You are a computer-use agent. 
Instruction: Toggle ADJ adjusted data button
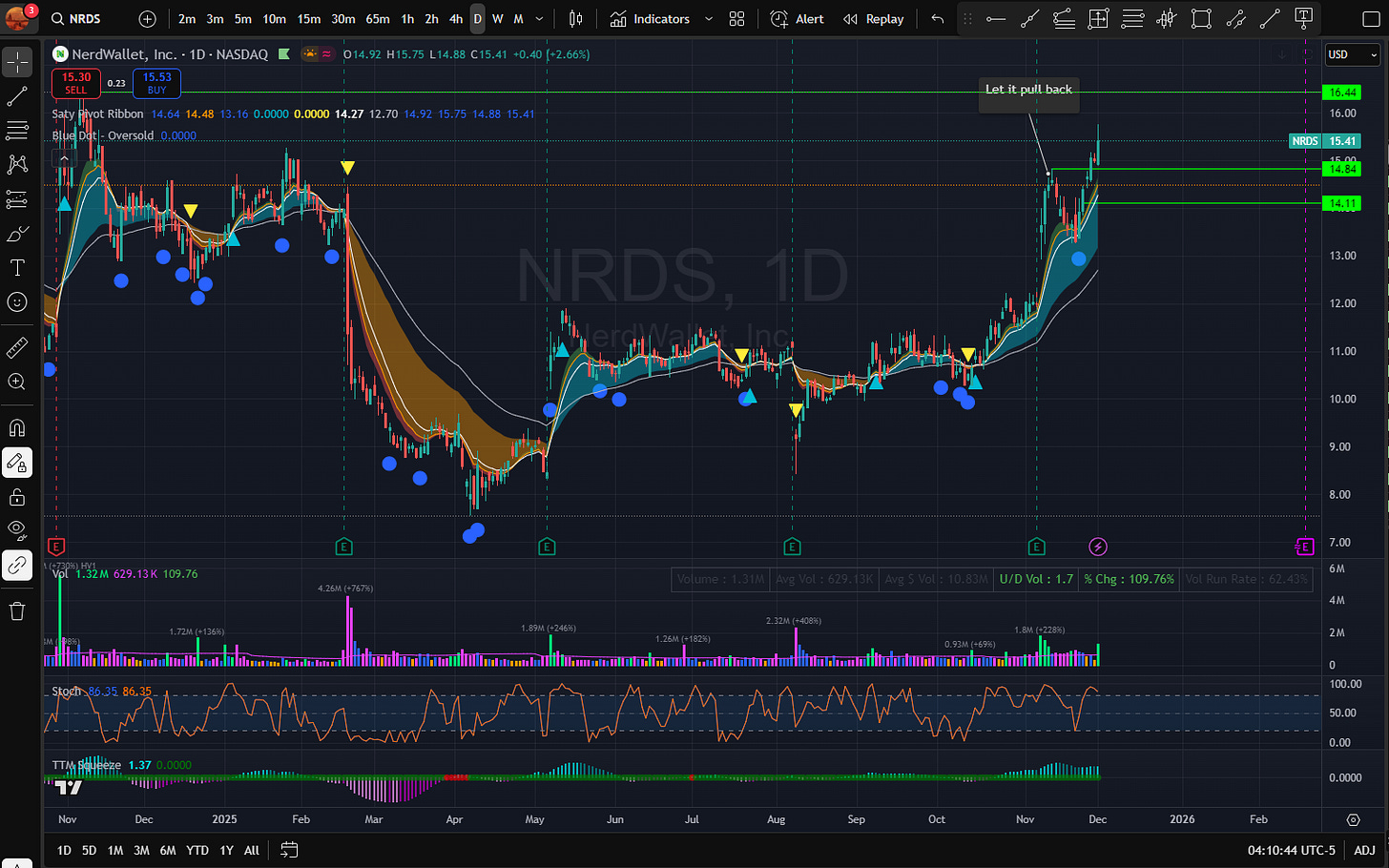(x=1364, y=850)
